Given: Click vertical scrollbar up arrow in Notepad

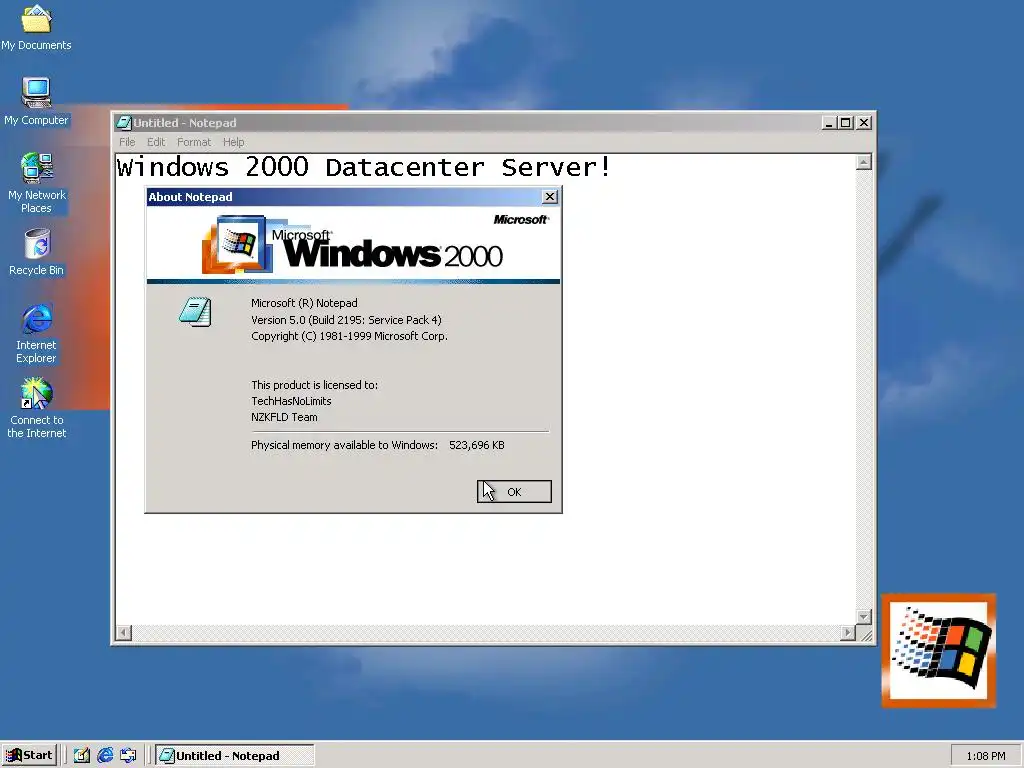Looking at the screenshot, I should coord(863,162).
